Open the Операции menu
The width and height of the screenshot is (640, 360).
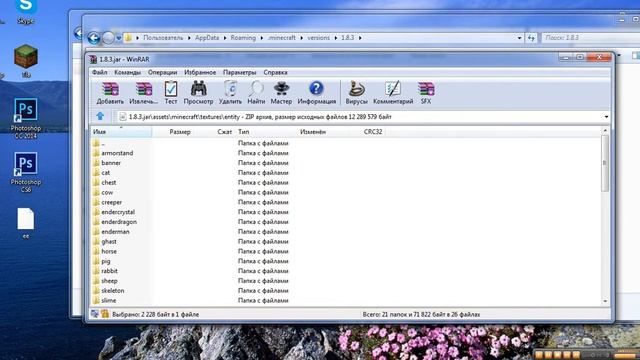coord(162,72)
